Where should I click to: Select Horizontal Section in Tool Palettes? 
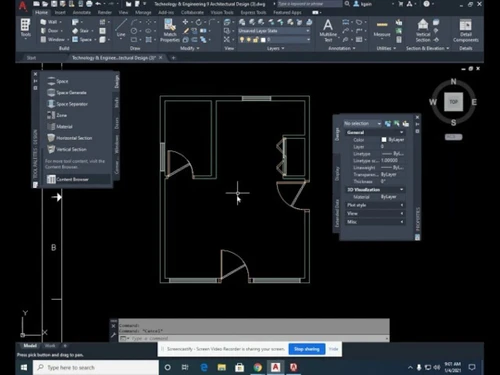pyautogui.click(x=69, y=138)
